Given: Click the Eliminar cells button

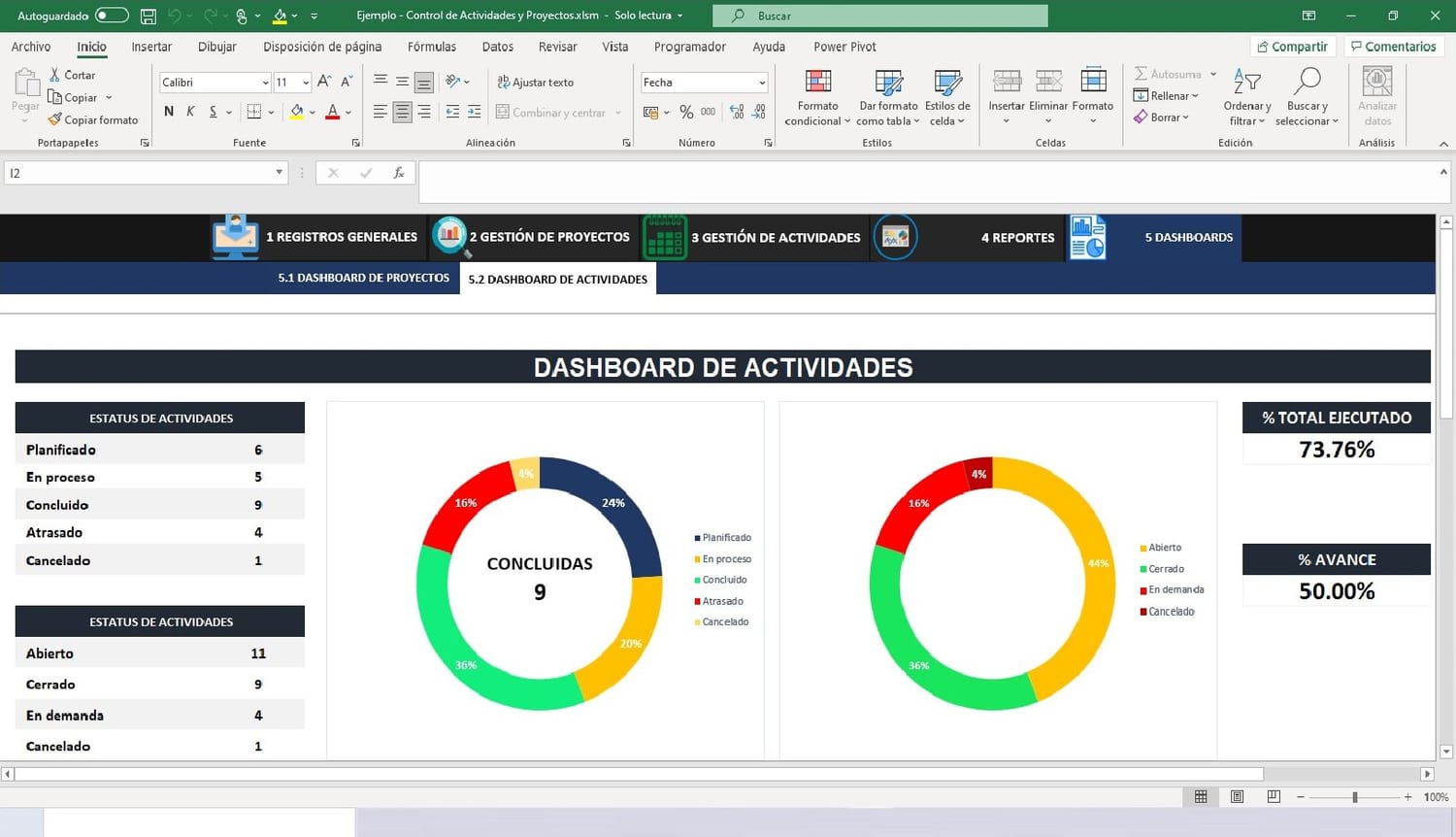Looking at the screenshot, I should tap(1048, 97).
